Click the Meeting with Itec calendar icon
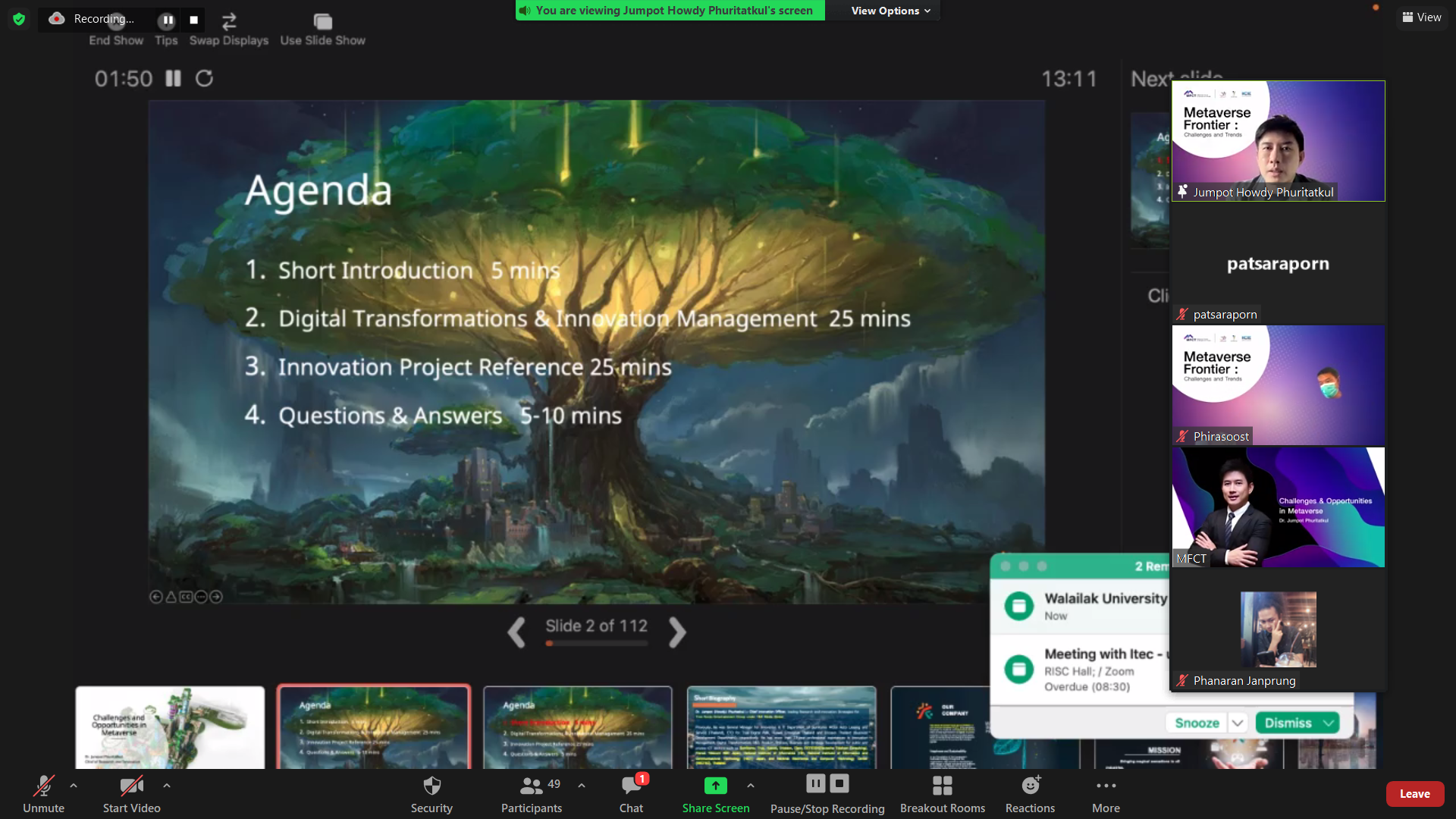The height and width of the screenshot is (819, 1456). tap(1019, 670)
